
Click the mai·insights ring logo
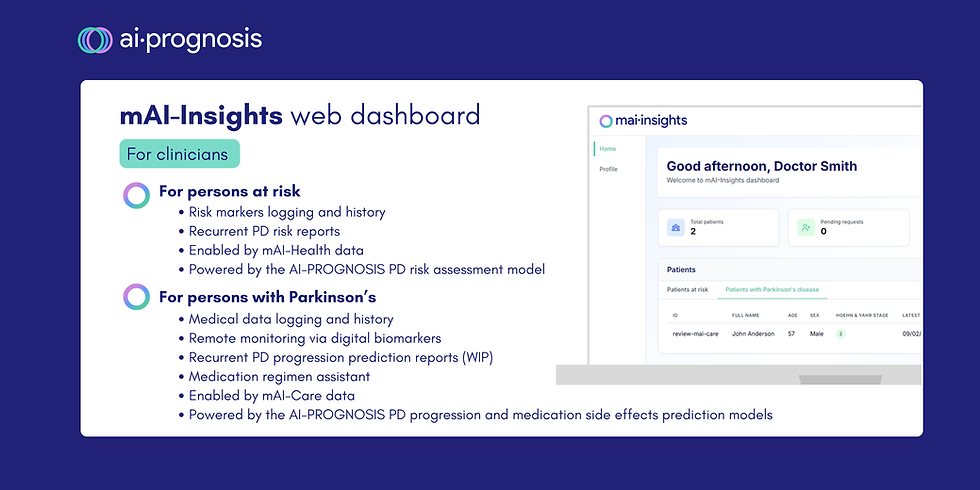coord(605,121)
